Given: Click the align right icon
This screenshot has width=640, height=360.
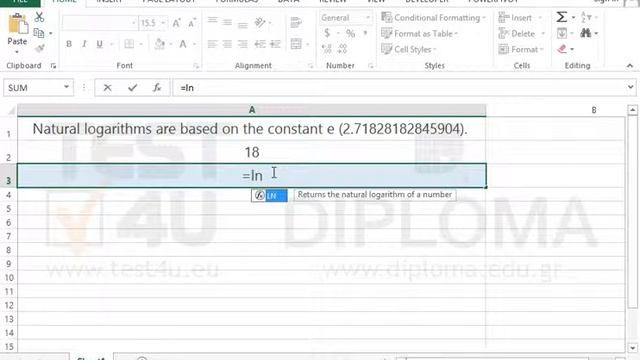Looking at the screenshot, I should (243, 44).
